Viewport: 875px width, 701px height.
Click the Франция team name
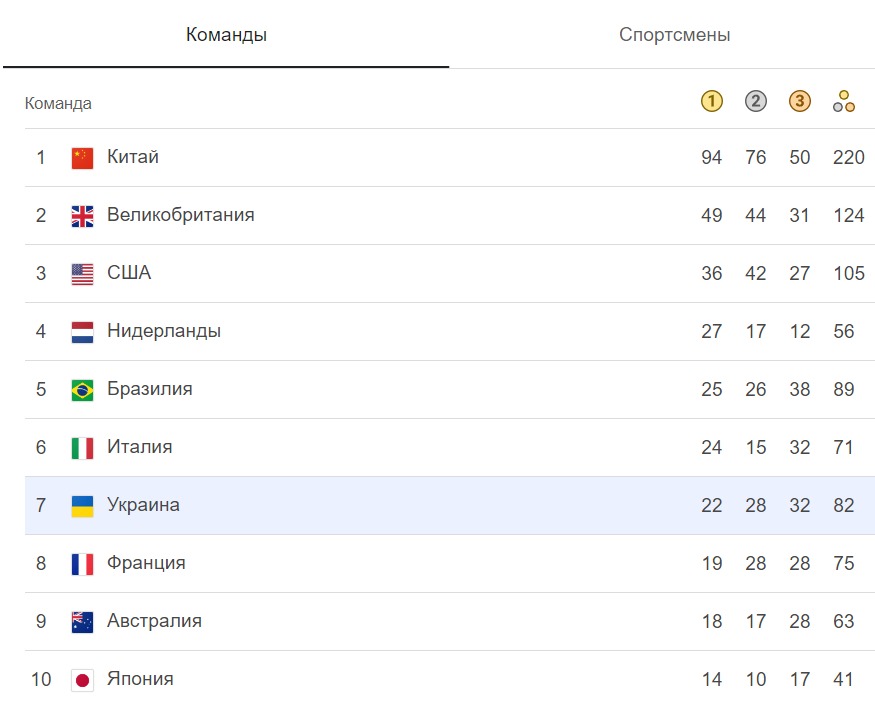146,563
